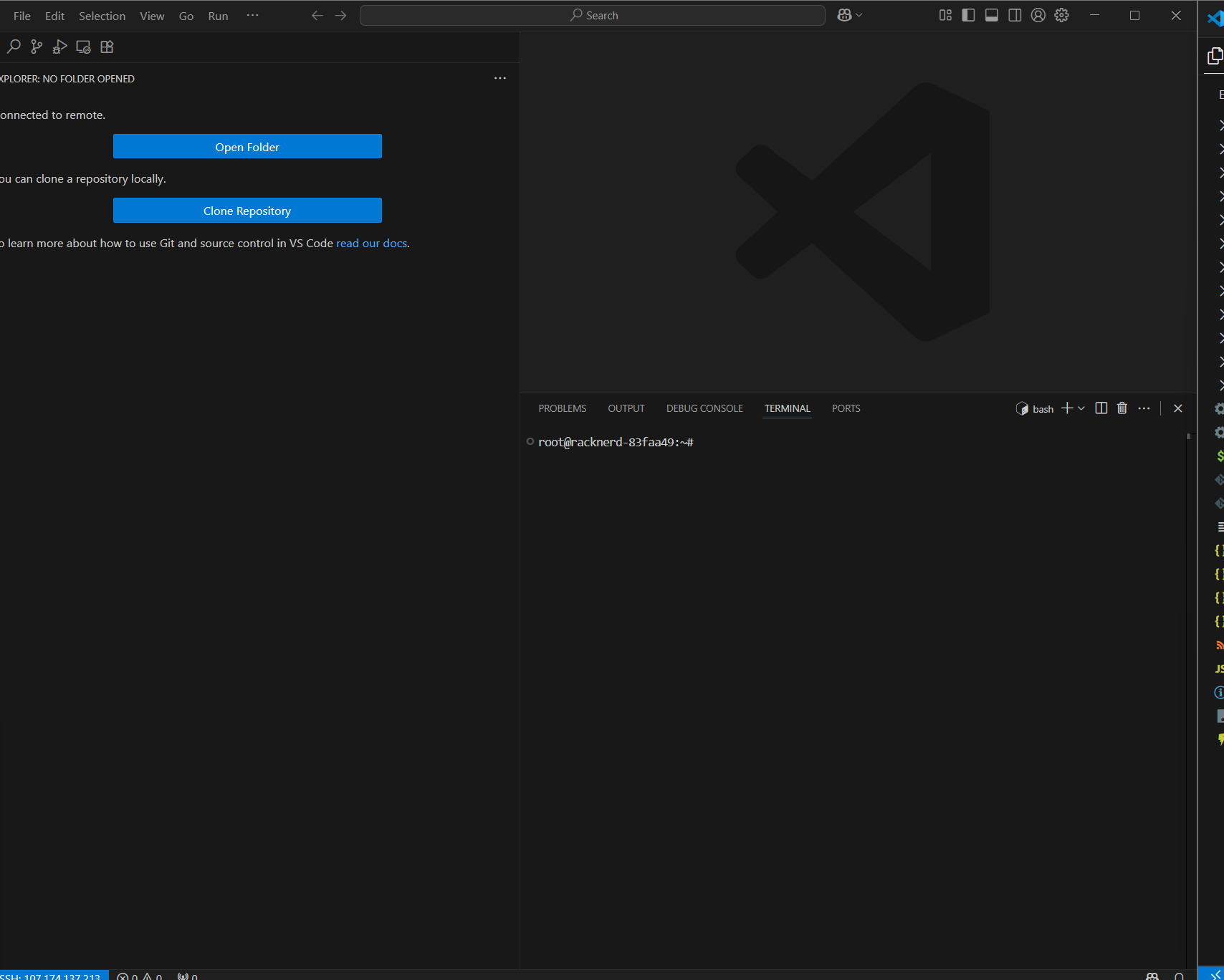Open the Accounts profile icon

(x=1038, y=16)
